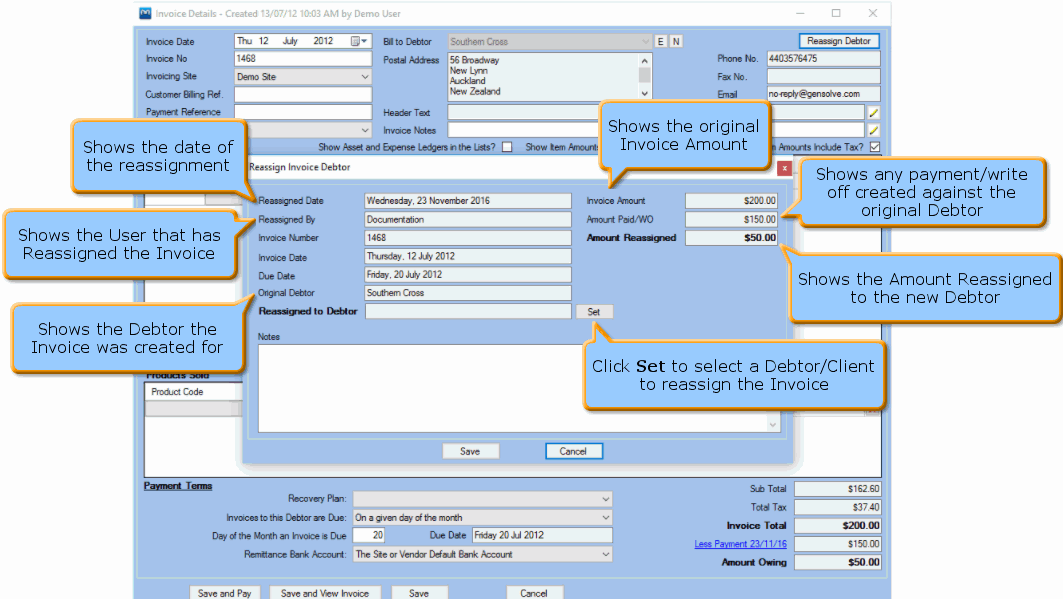This screenshot has height=599, width=1063.
Task: Click the E icon beside Bill to Debtor
Action: tap(659, 41)
